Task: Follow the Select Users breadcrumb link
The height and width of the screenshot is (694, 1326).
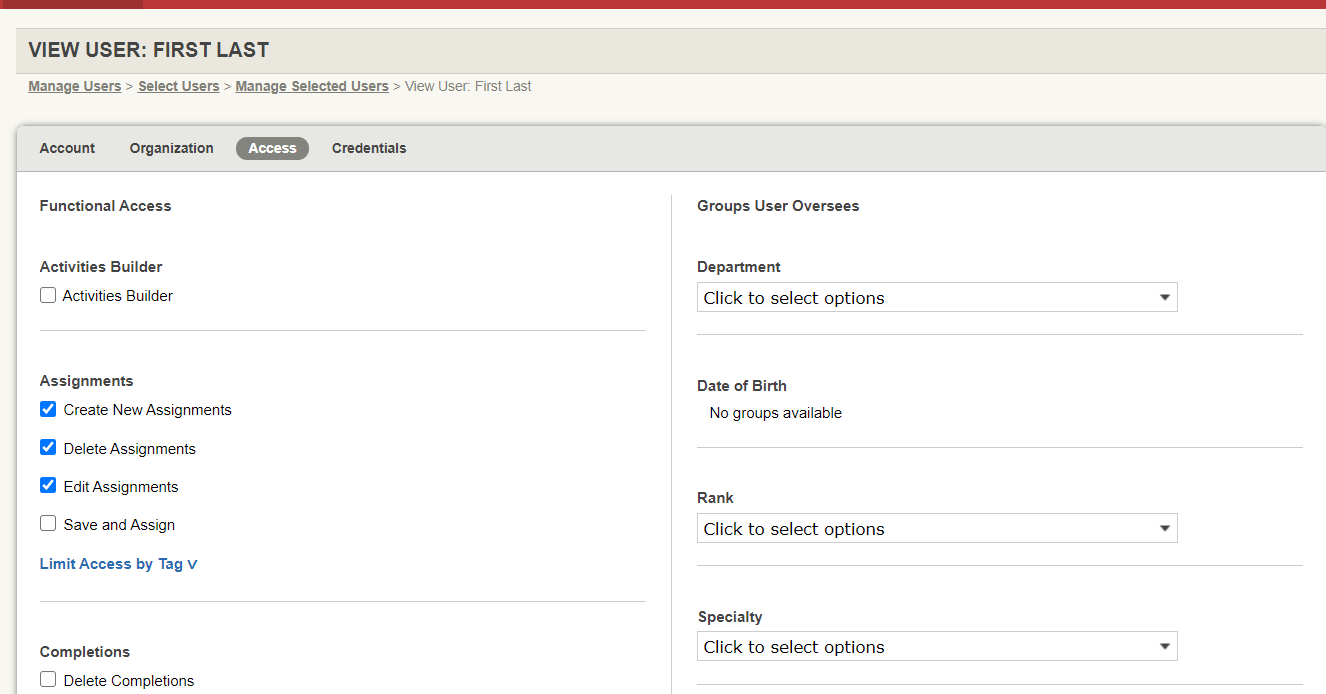Action: [179, 86]
